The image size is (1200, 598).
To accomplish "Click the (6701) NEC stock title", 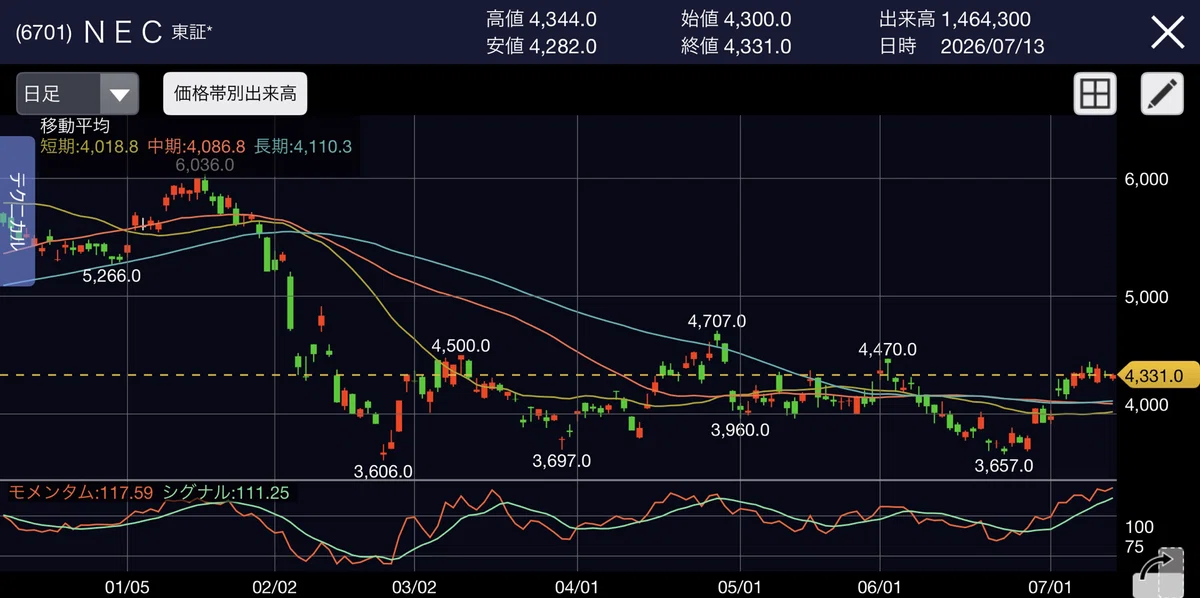I will pos(113,32).
